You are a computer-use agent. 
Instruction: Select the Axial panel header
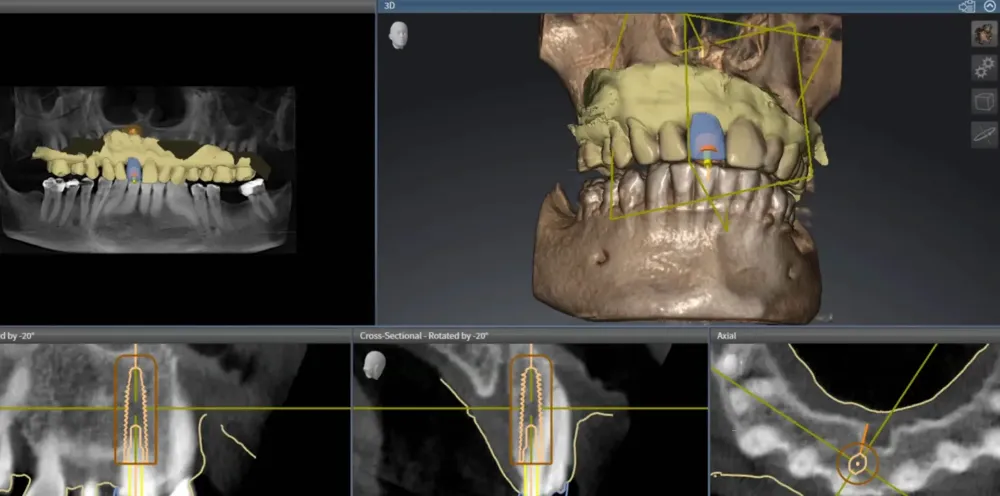pyautogui.click(x=728, y=335)
